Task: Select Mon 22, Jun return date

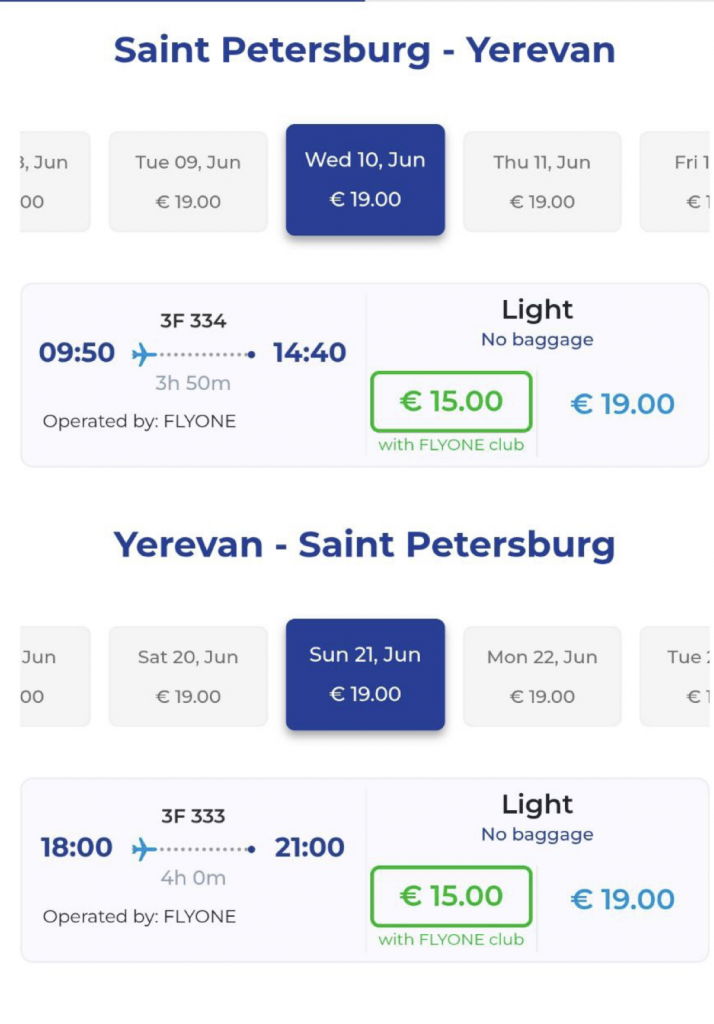Action: point(542,676)
